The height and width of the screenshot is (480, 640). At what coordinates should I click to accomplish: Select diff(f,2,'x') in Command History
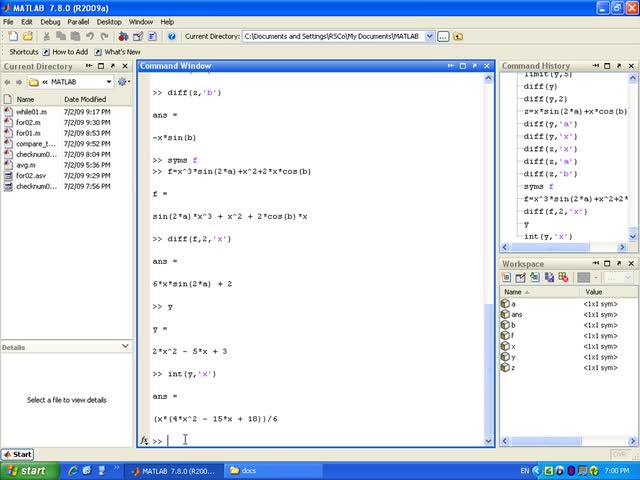click(x=556, y=211)
